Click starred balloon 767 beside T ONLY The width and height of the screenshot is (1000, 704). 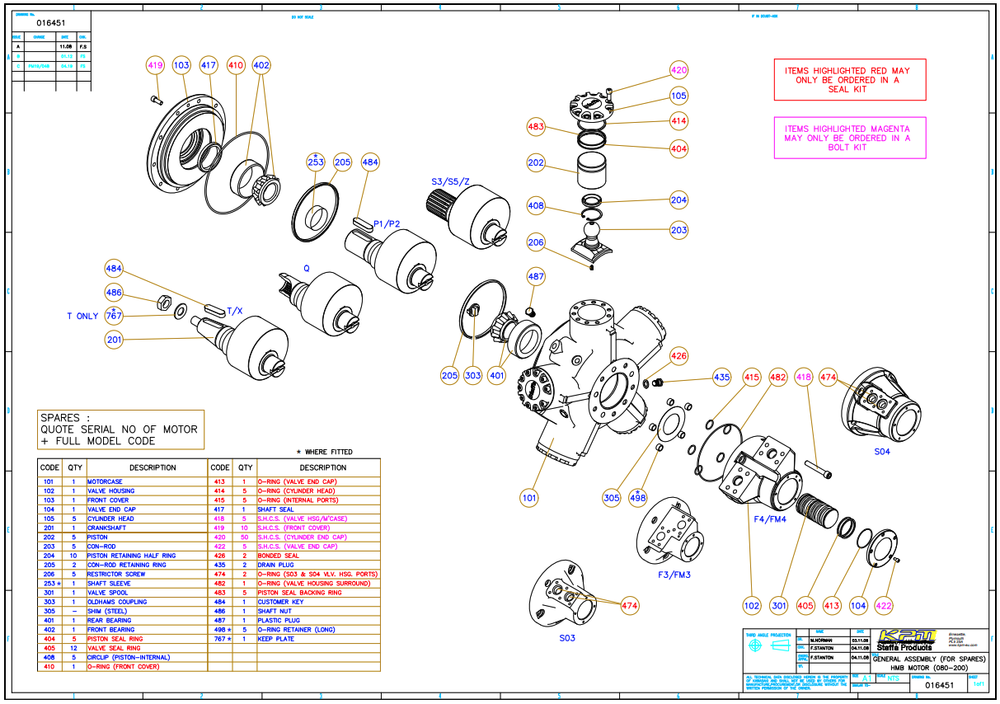click(114, 315)
